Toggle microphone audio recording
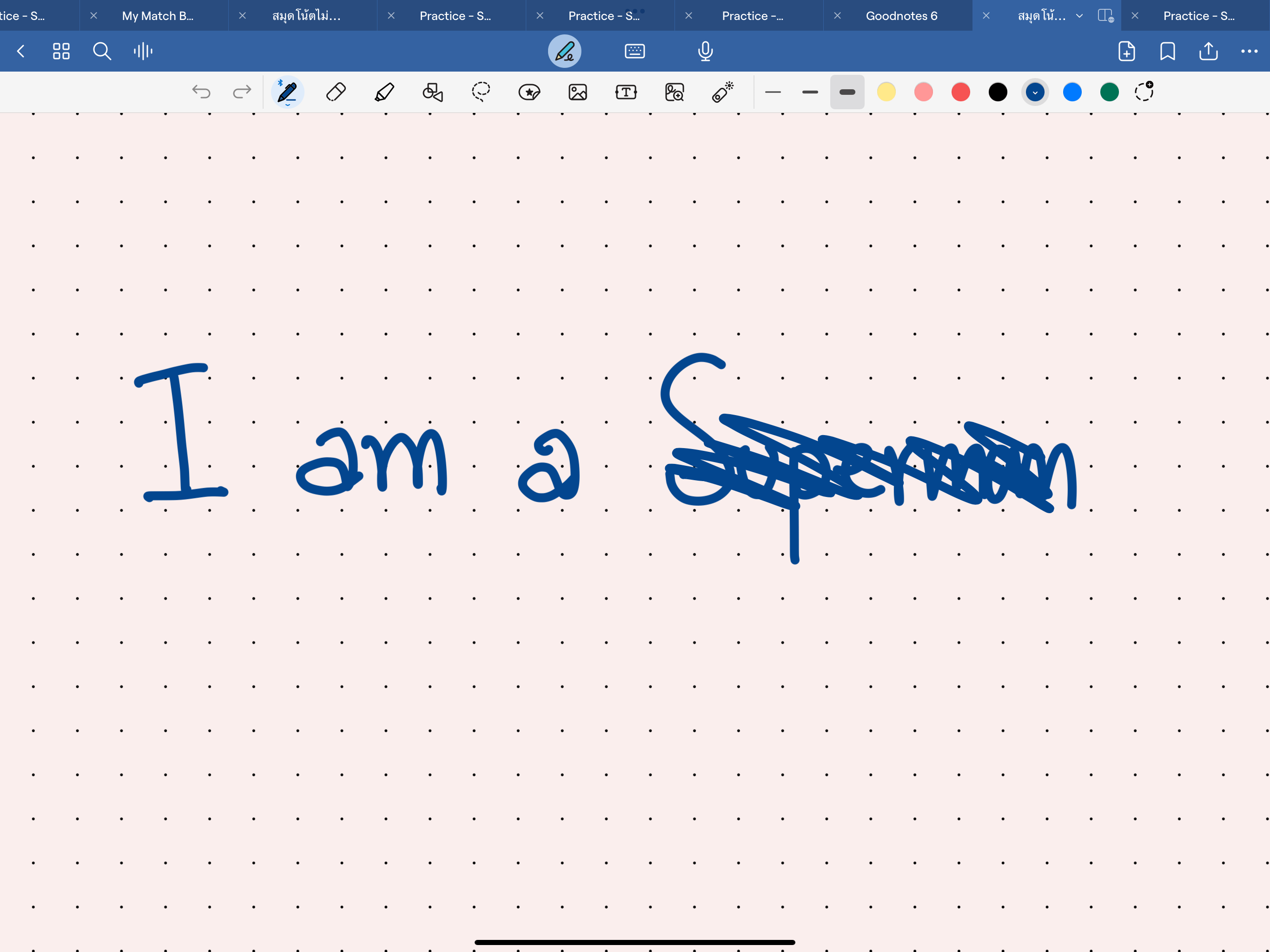This screenshot has width=1270, height=952. click(x=705, y=51)
